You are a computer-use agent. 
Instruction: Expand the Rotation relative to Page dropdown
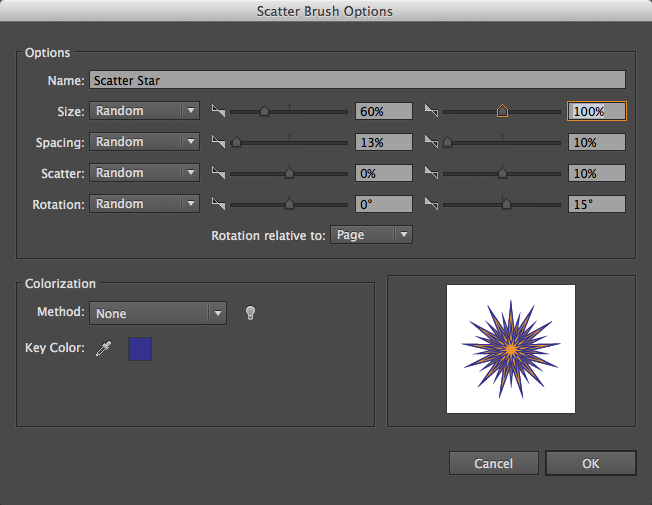(371, 235)
